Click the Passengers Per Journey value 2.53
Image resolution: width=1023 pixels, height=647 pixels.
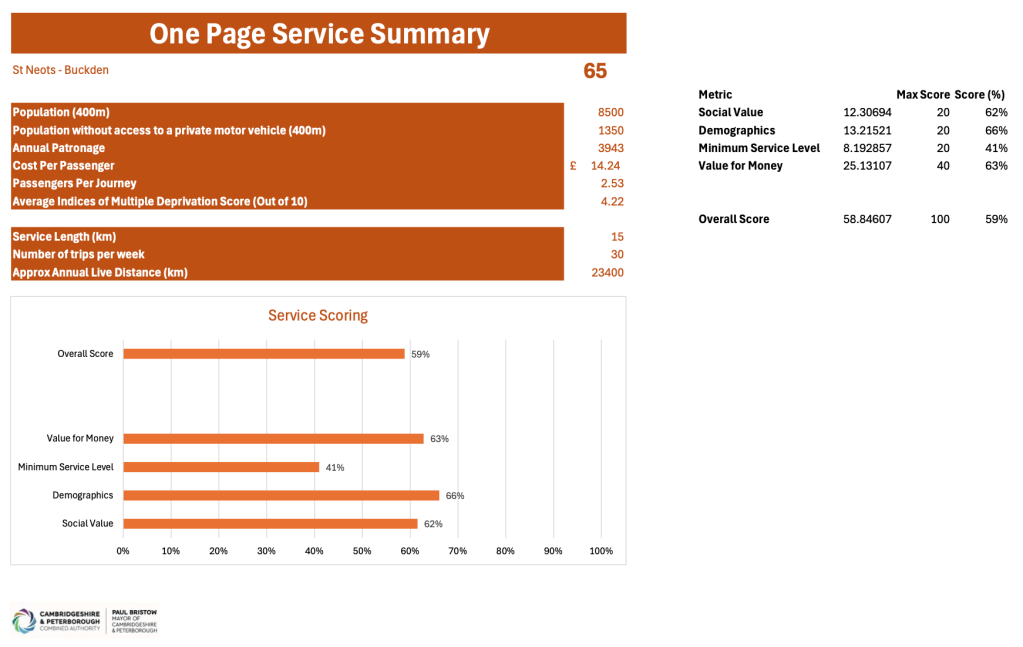pos(611,184)
